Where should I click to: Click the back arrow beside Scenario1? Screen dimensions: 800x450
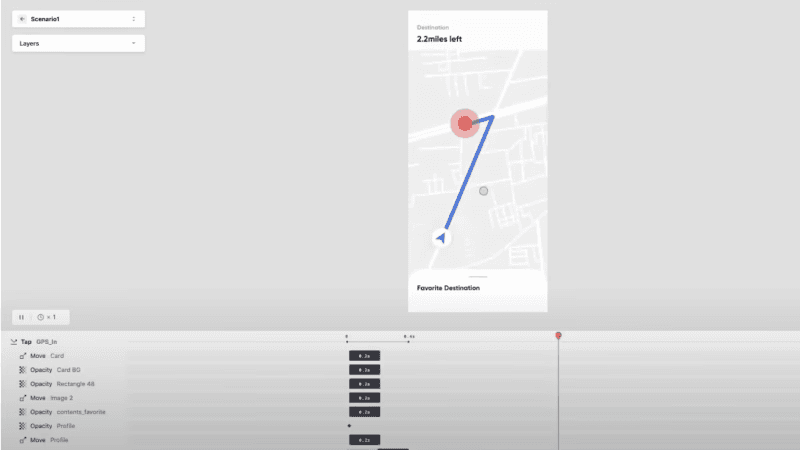click(22, 19)
